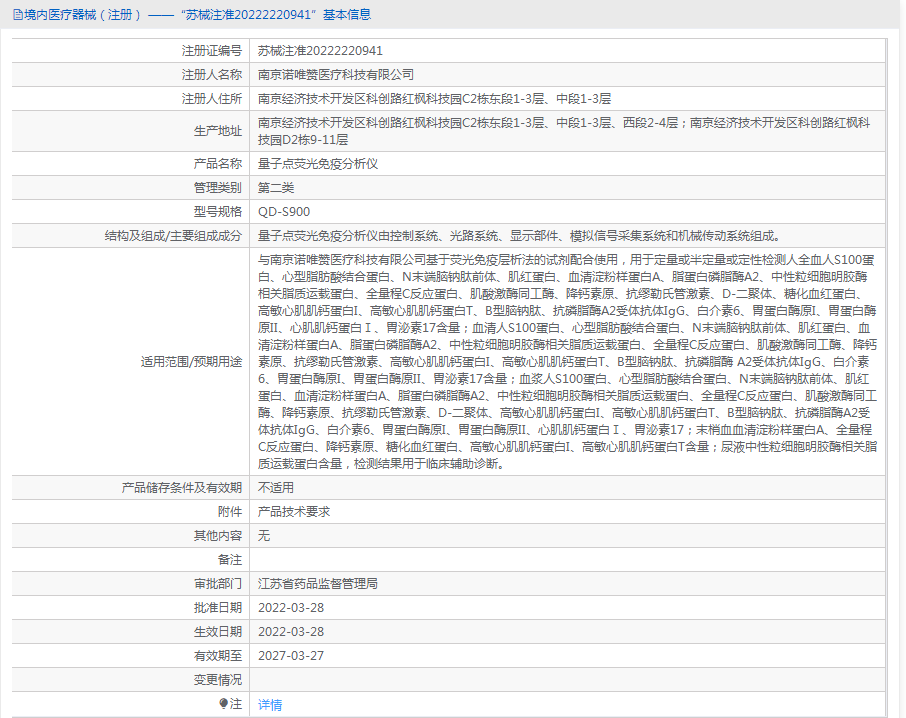This screenshot has height=718, width=906.
Task: Click the 生效日期 label
Action: [x=218, y=632]
